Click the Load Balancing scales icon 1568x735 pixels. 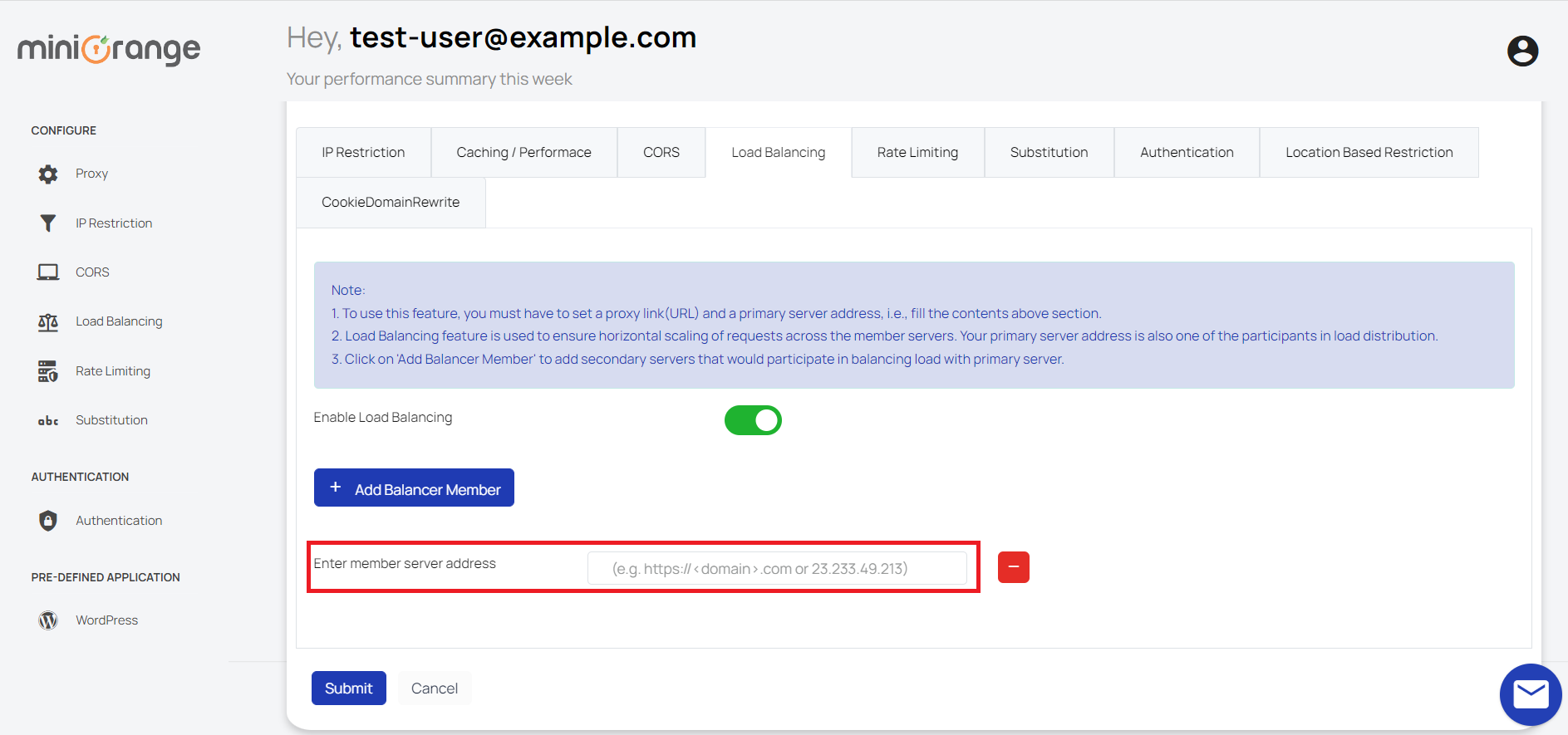(x=48, y=322)
